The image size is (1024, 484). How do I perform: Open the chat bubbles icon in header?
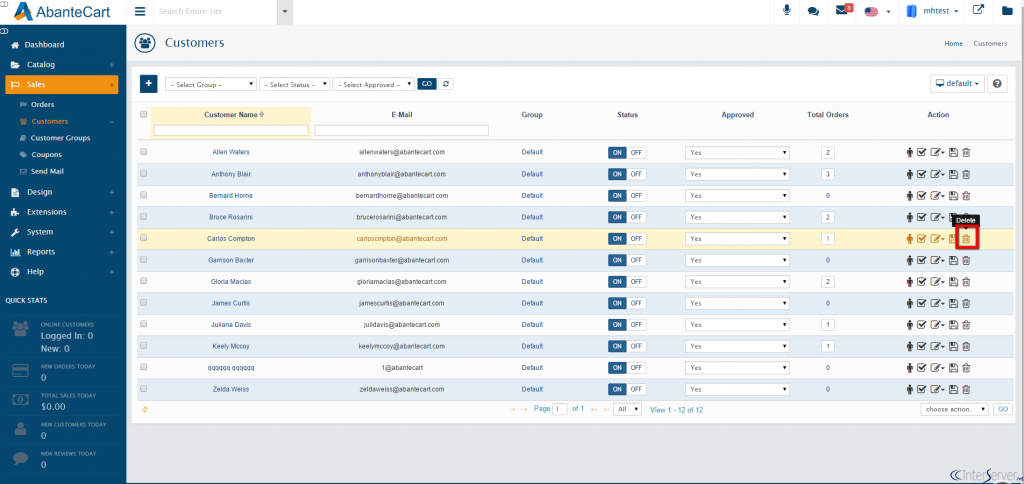[813, 11]
